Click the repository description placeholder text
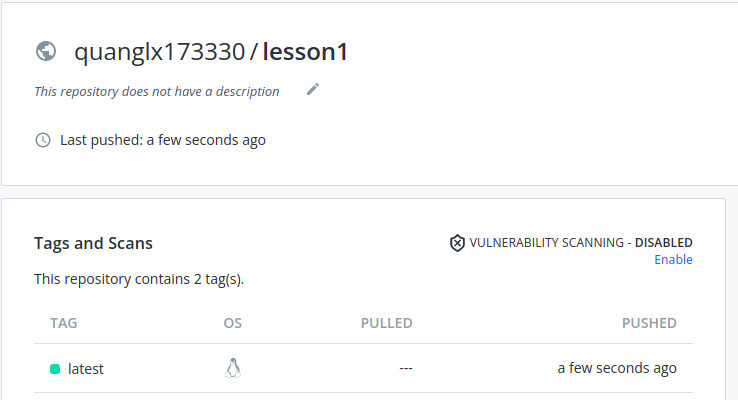This screenshot has width=738, height=400. (x=157, y=91)
